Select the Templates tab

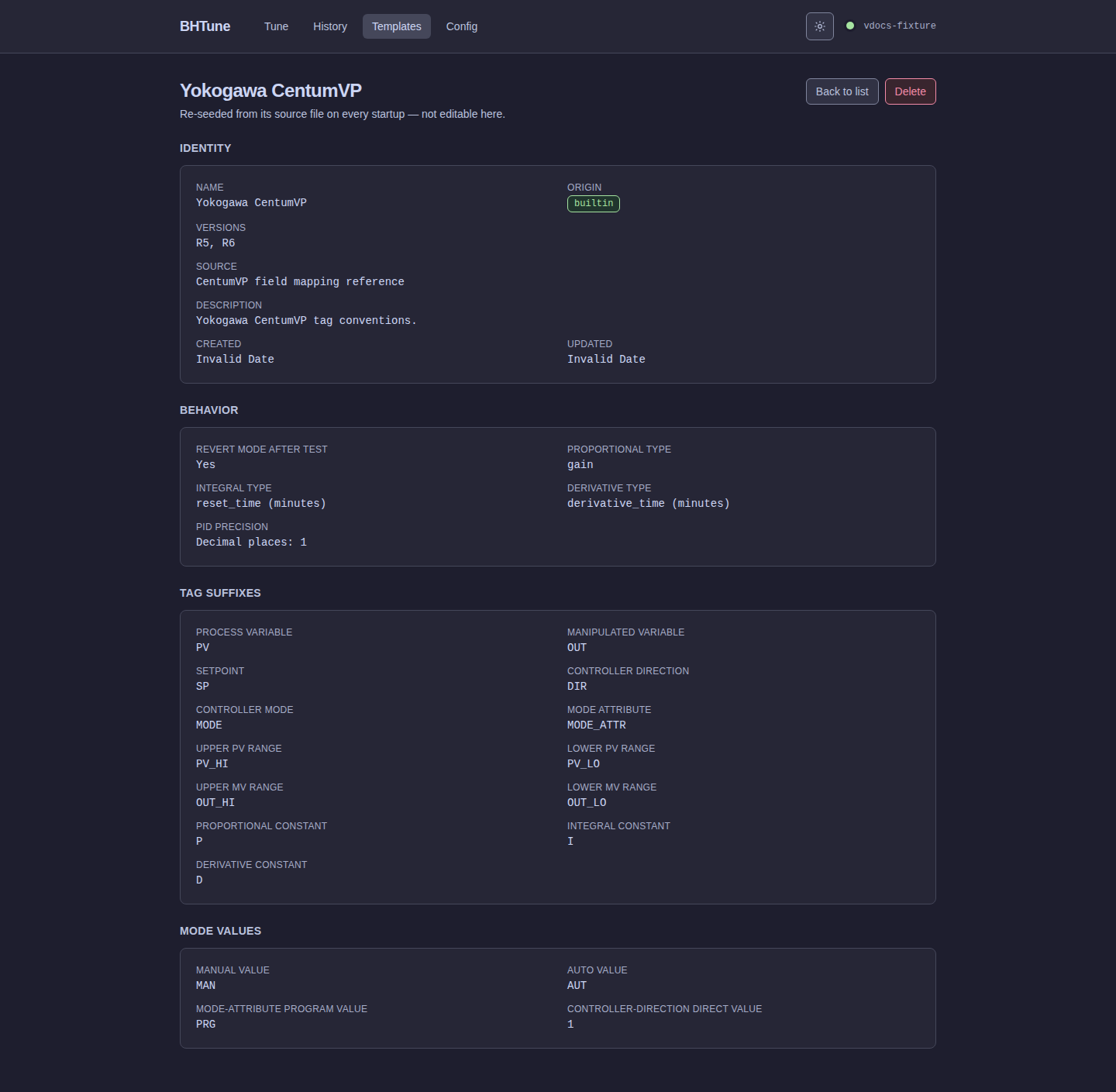[397, 26]
